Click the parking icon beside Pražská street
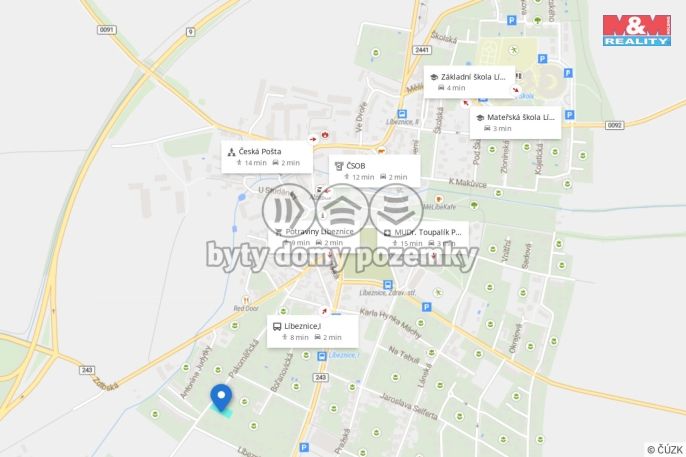Screen dimensions: 686x457 pyautogui.click(x=304, y=447)
